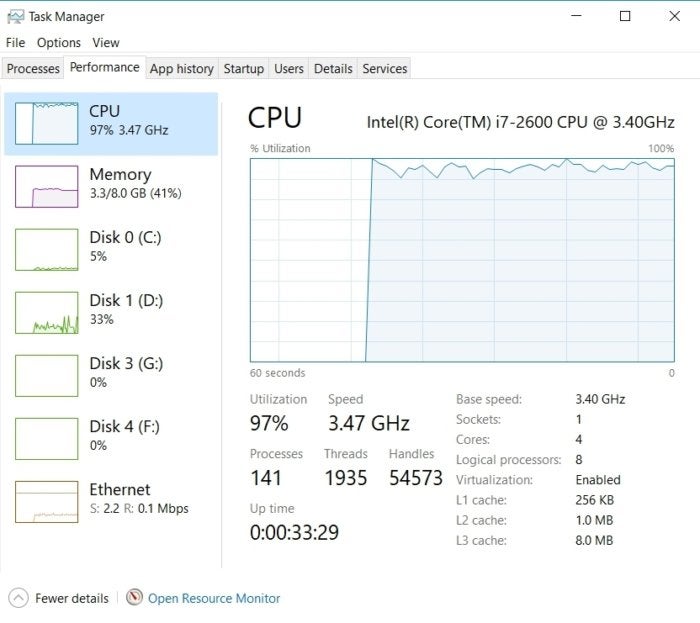Viewport: 700px width, 623px height.
Task: Click the Ethernet mini graph thumbnail
Action: pos(46,502)
